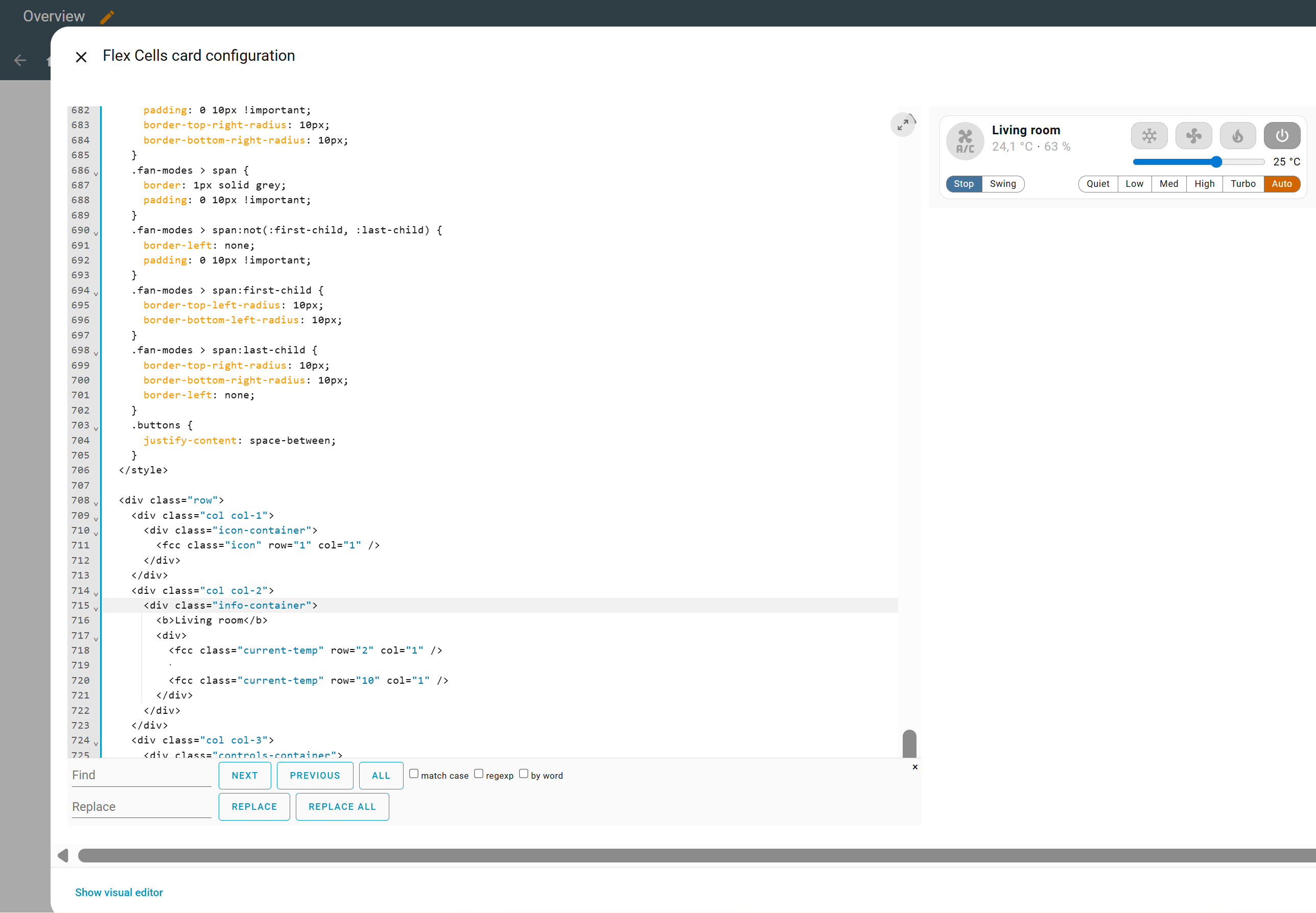Open Show visual editor link
This screenshot has height=913, width=1316.
point(119,893)
